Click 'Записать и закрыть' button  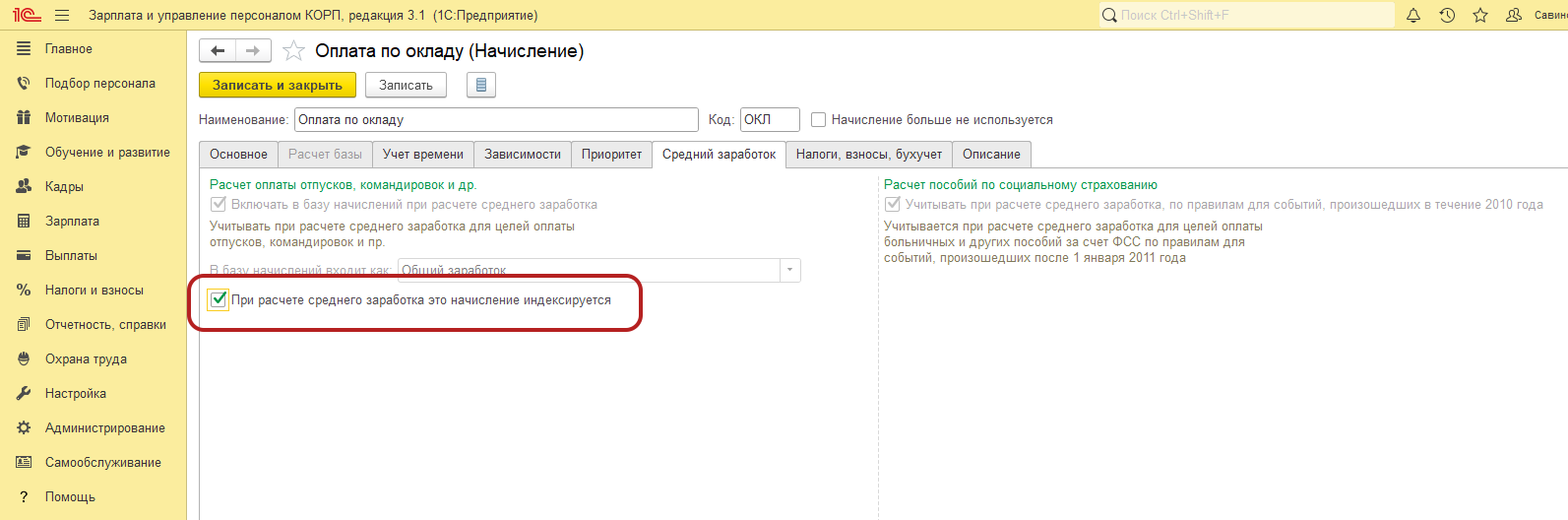pyautogui.click(x=278, y=86)
